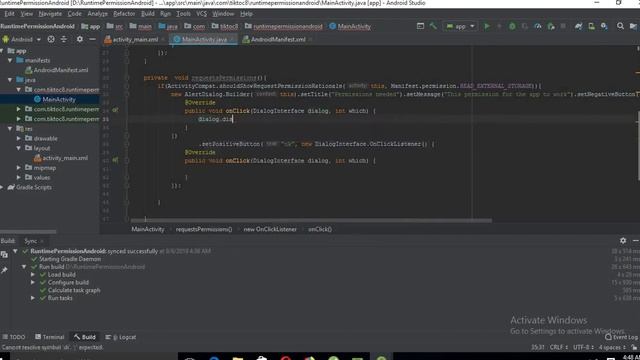This screenshot has height=360, width=640.
Task: Close the AndroidManifest.xml editor tab
Action: tap(311, 40)
